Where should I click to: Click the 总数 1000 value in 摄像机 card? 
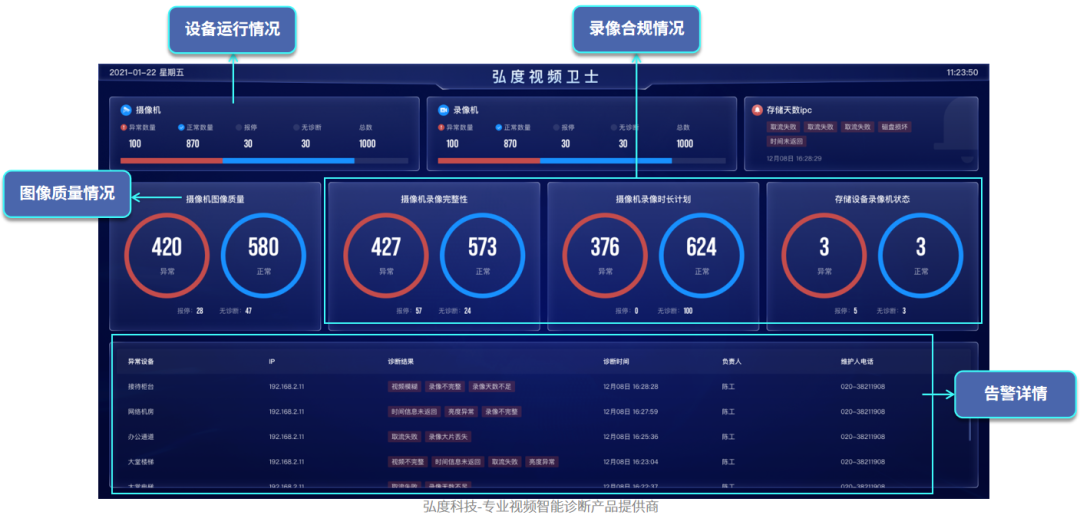pyautogui.click(x=367, y=144)
